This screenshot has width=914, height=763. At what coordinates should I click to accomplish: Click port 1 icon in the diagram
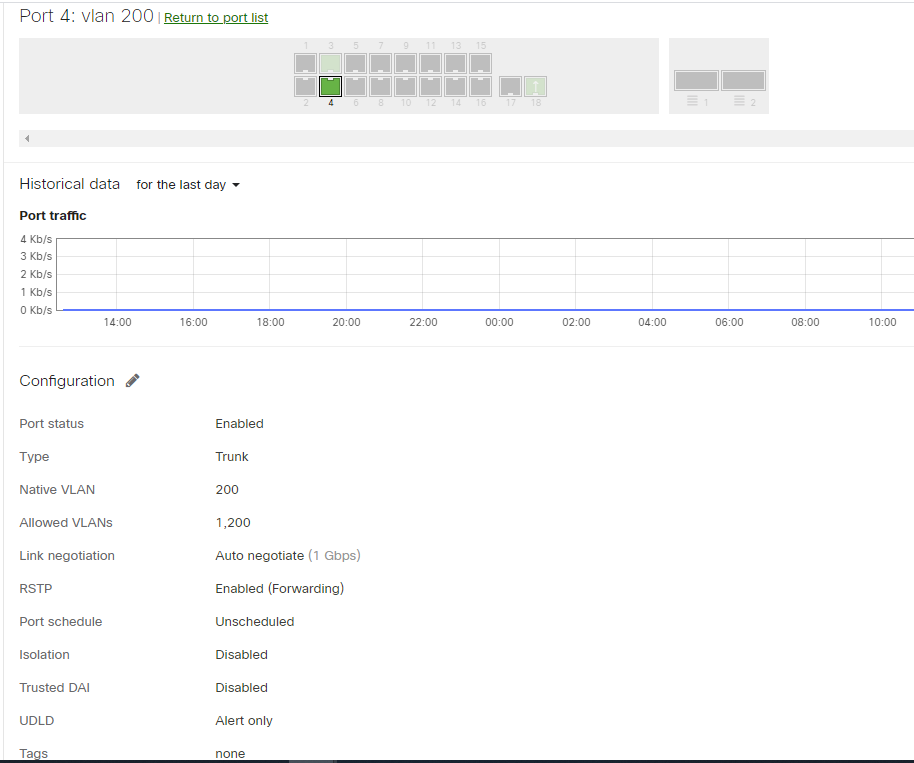click(x=305, y=62)
